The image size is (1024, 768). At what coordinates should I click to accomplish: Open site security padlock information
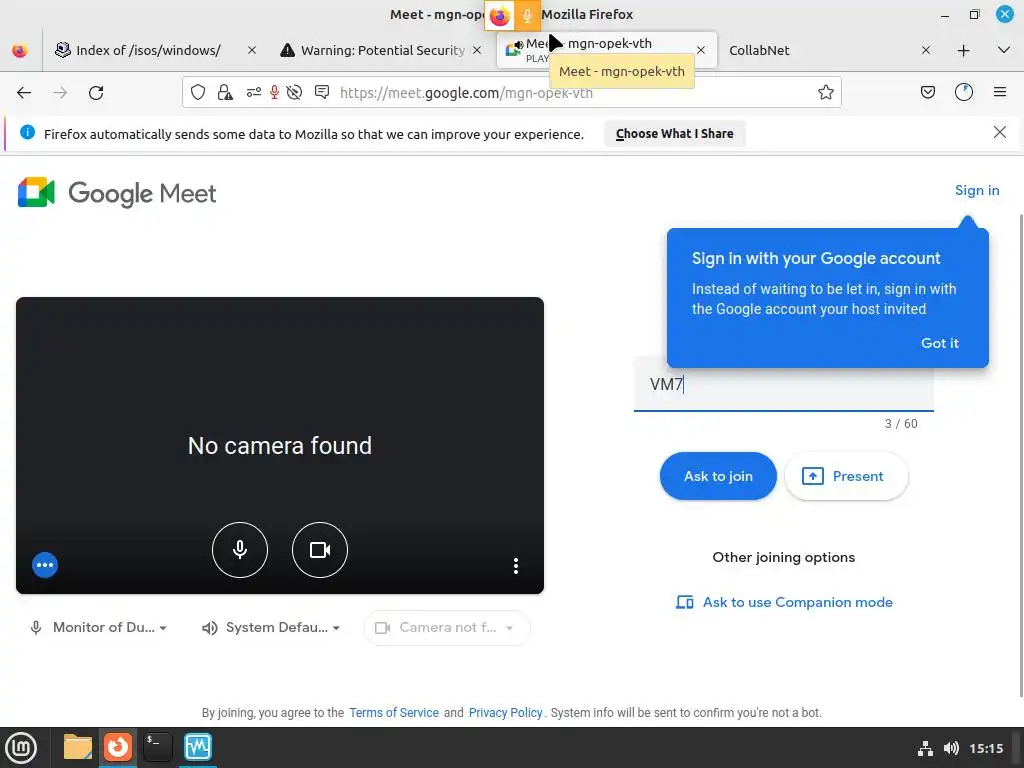click(225, 93)
